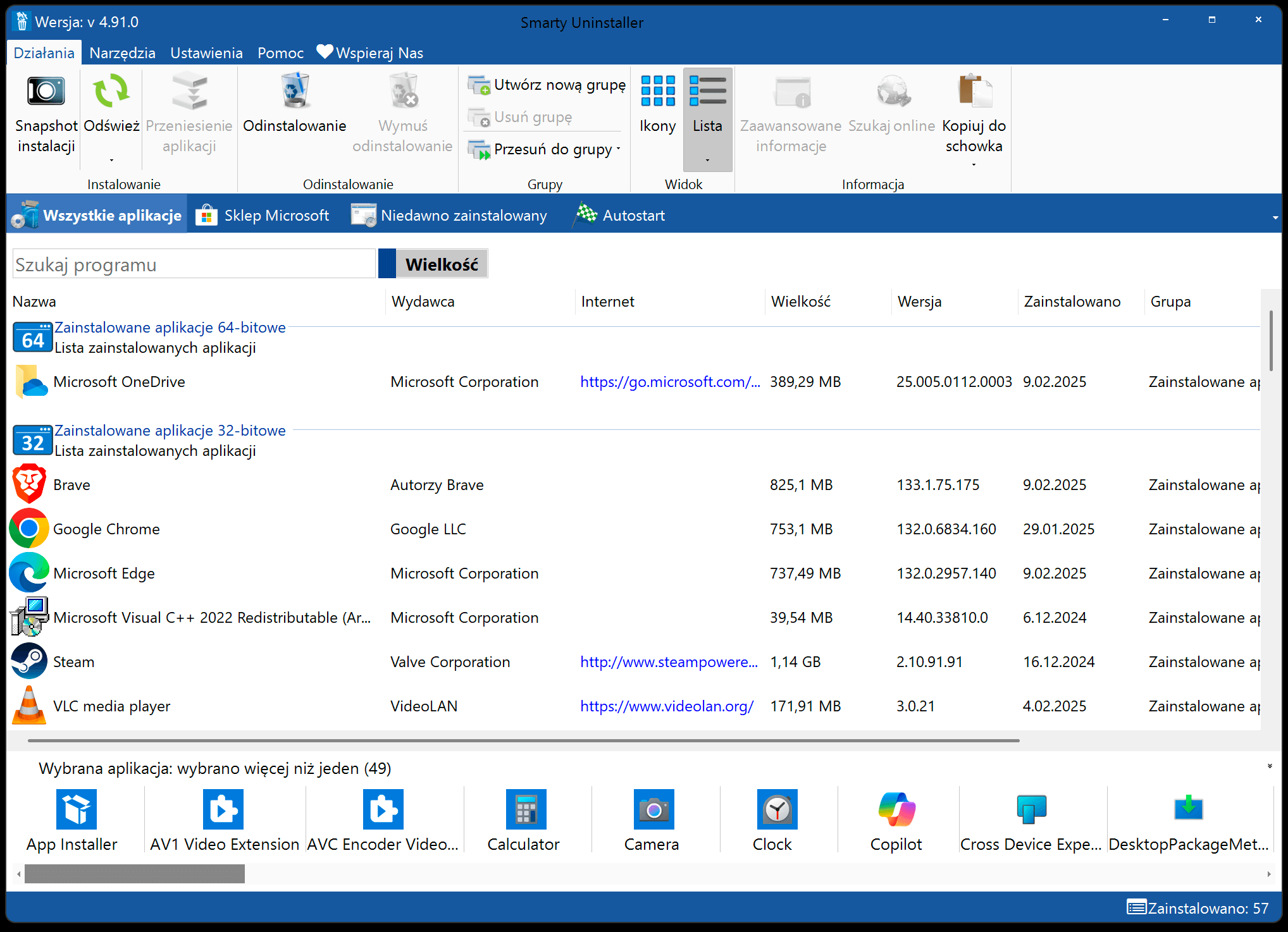
Task: Click the 32-bit applications group icon
Action: 32,441
